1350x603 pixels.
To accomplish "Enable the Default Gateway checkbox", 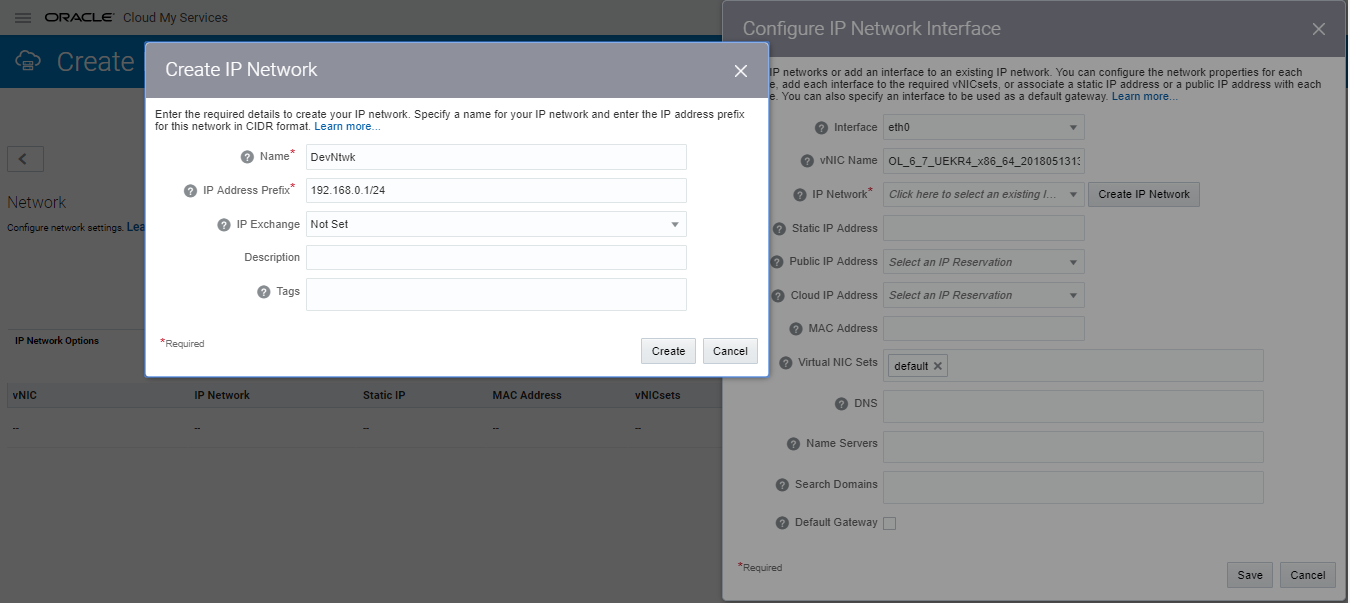I will (889, 521).
